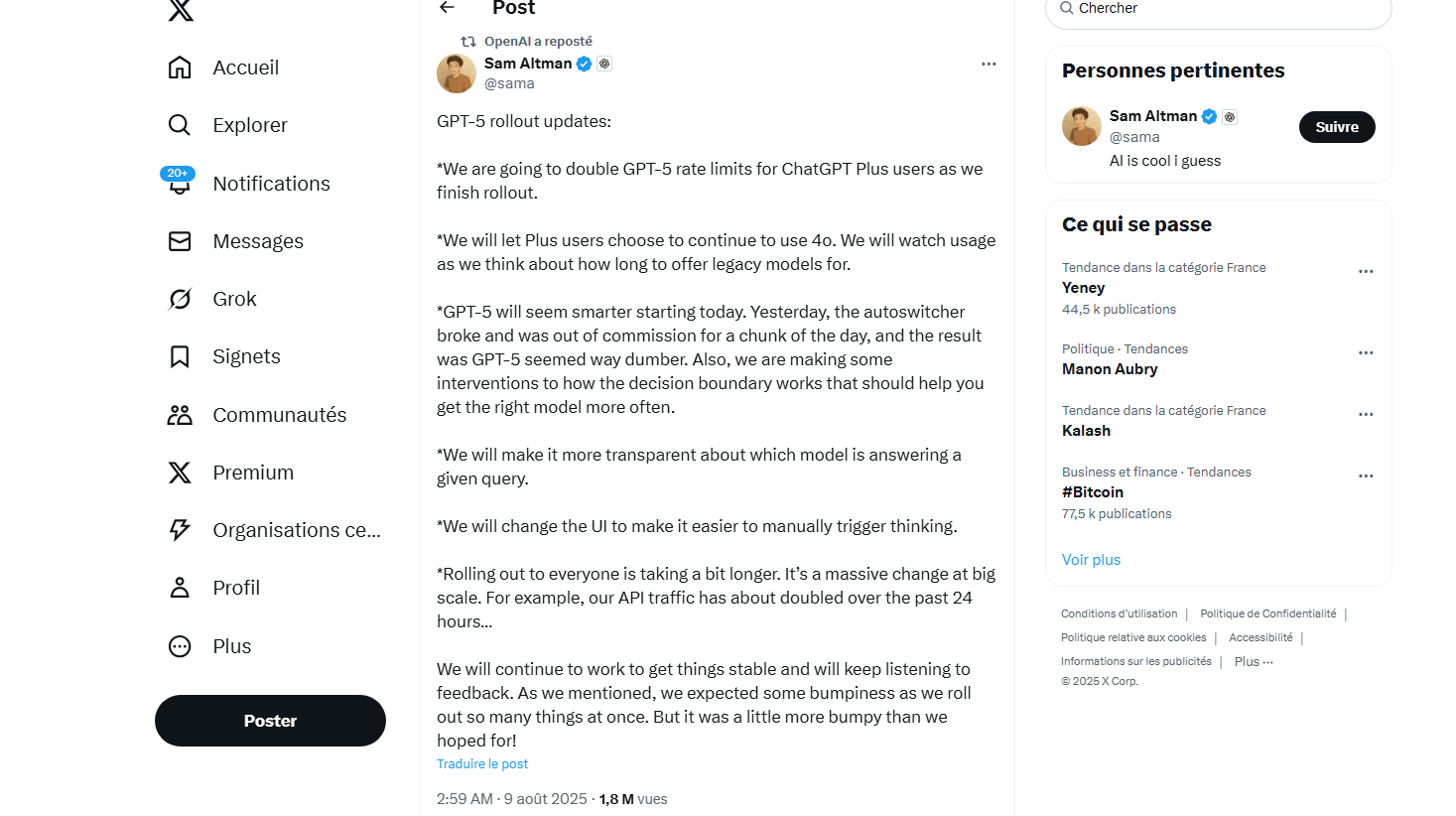This screenshot has height=816, width=1456.
Task: Open the post's three-dot options menu
Action: pos(989,64)
